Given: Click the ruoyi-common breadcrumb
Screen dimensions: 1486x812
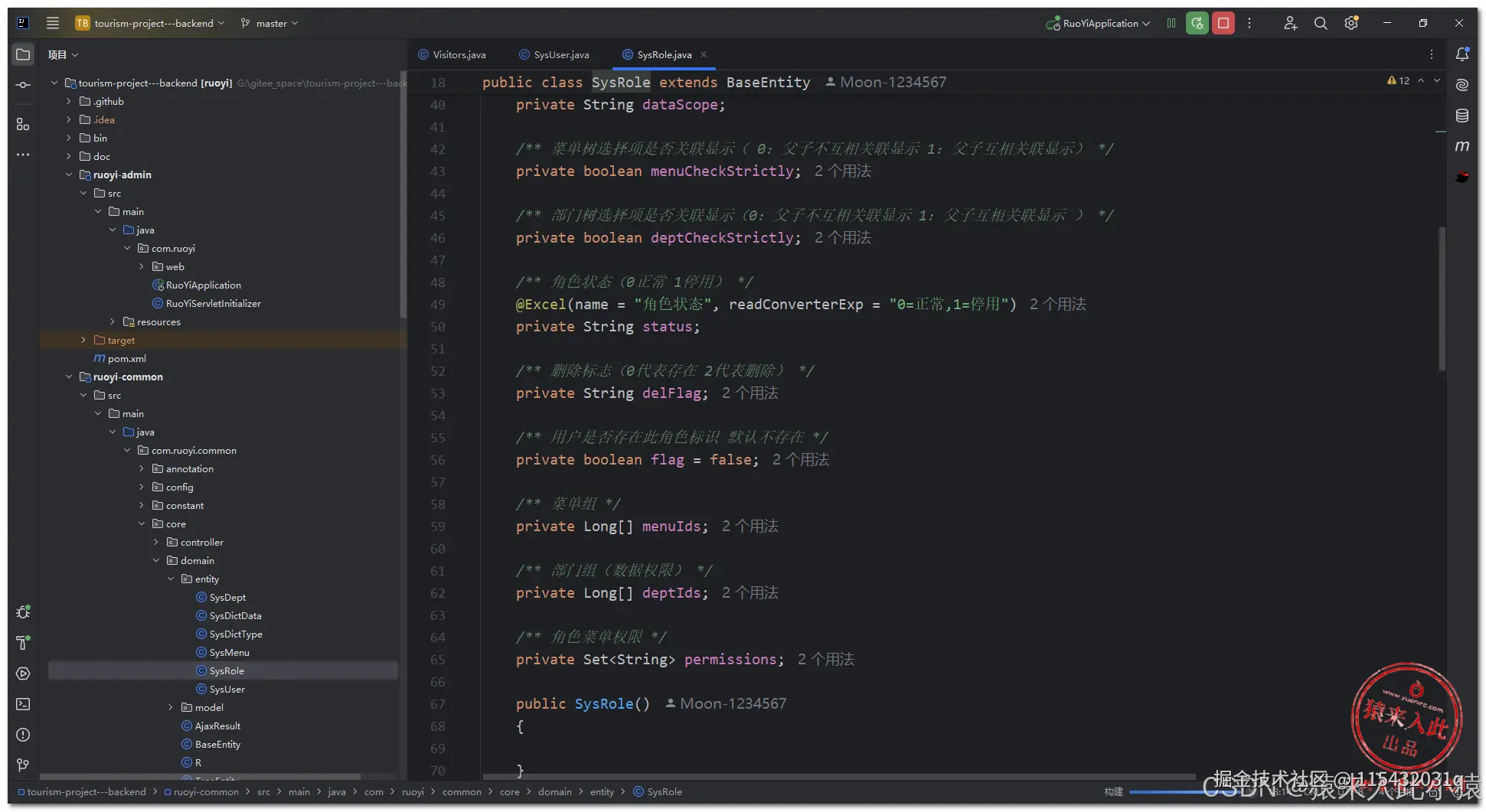Looking at the screenshot, I should [x=201, y=791].
